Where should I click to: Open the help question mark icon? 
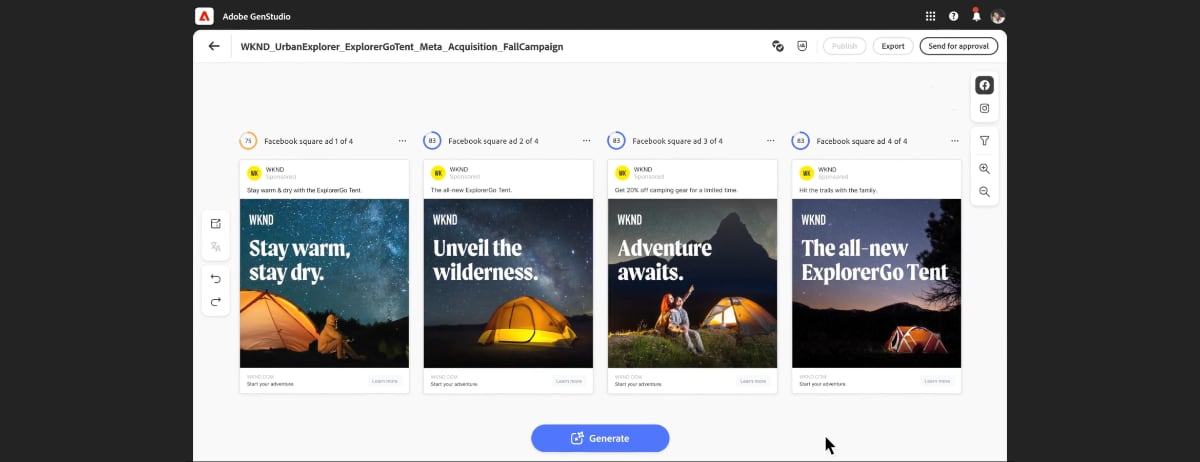tap(953, 16)
